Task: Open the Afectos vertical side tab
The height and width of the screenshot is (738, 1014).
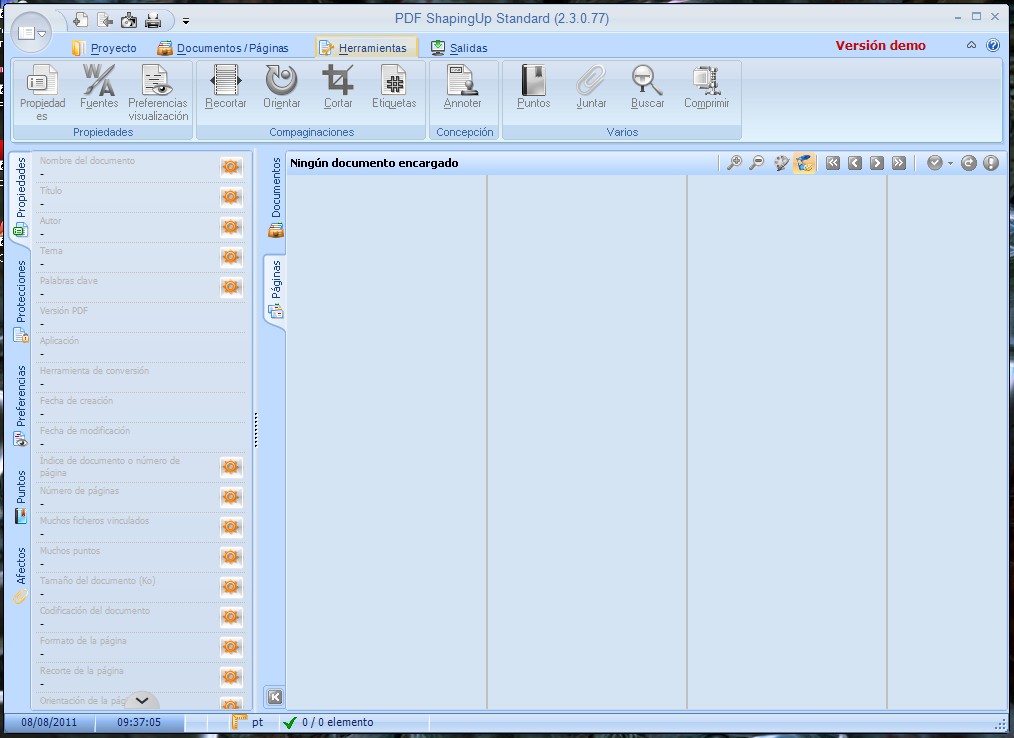Action: point(20,574)
